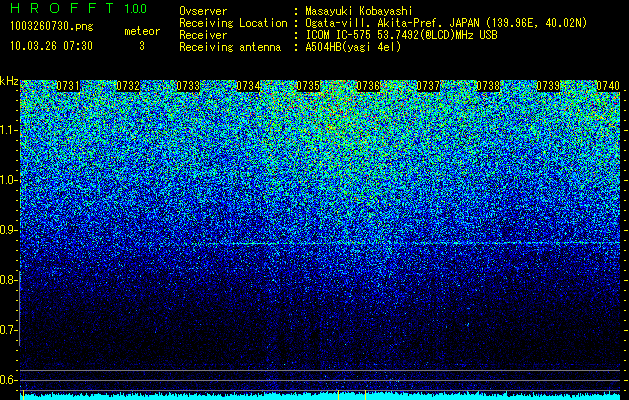
Task: Click the date stamp 10.03.26 07:30
Action: pos(51,46)
